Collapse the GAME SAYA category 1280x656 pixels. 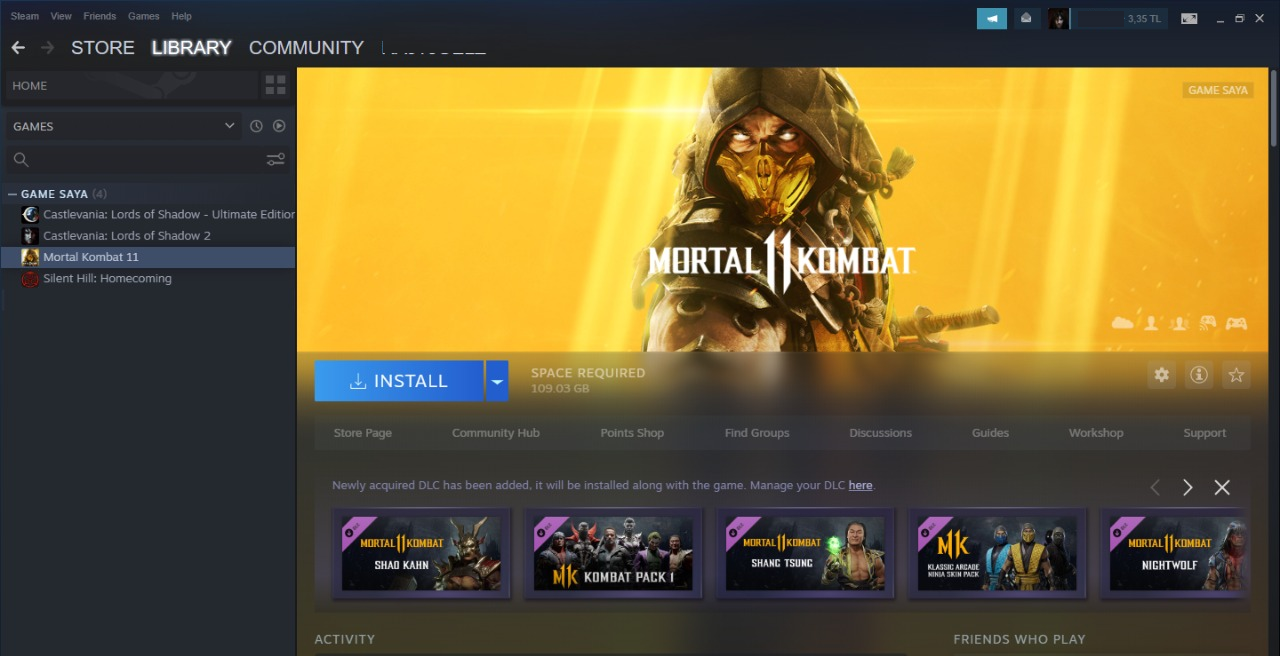12,194
